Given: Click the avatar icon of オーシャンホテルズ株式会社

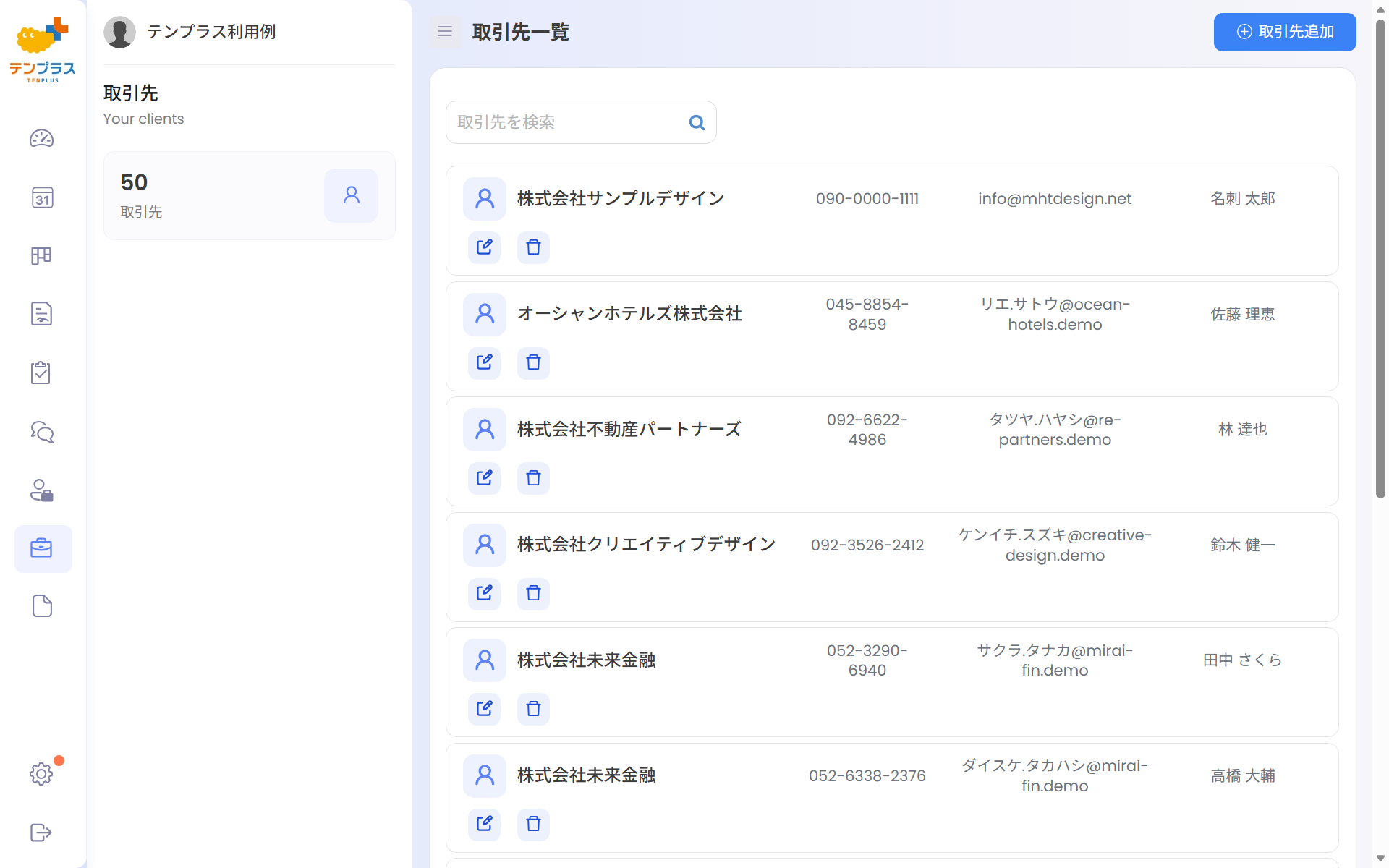Looking at the screenshot, I should [485, 314].
